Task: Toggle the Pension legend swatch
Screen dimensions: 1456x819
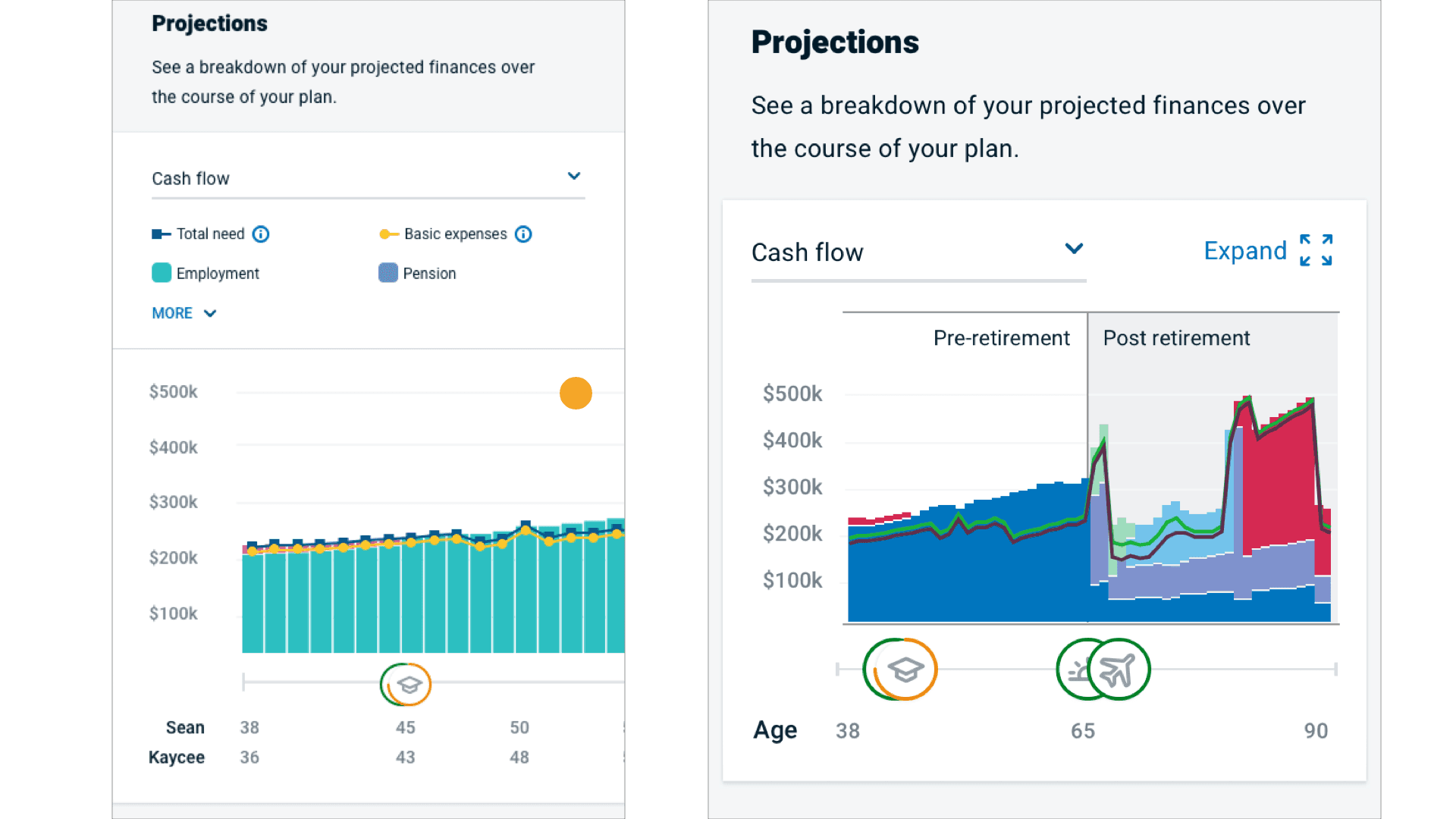Action: 388,273
